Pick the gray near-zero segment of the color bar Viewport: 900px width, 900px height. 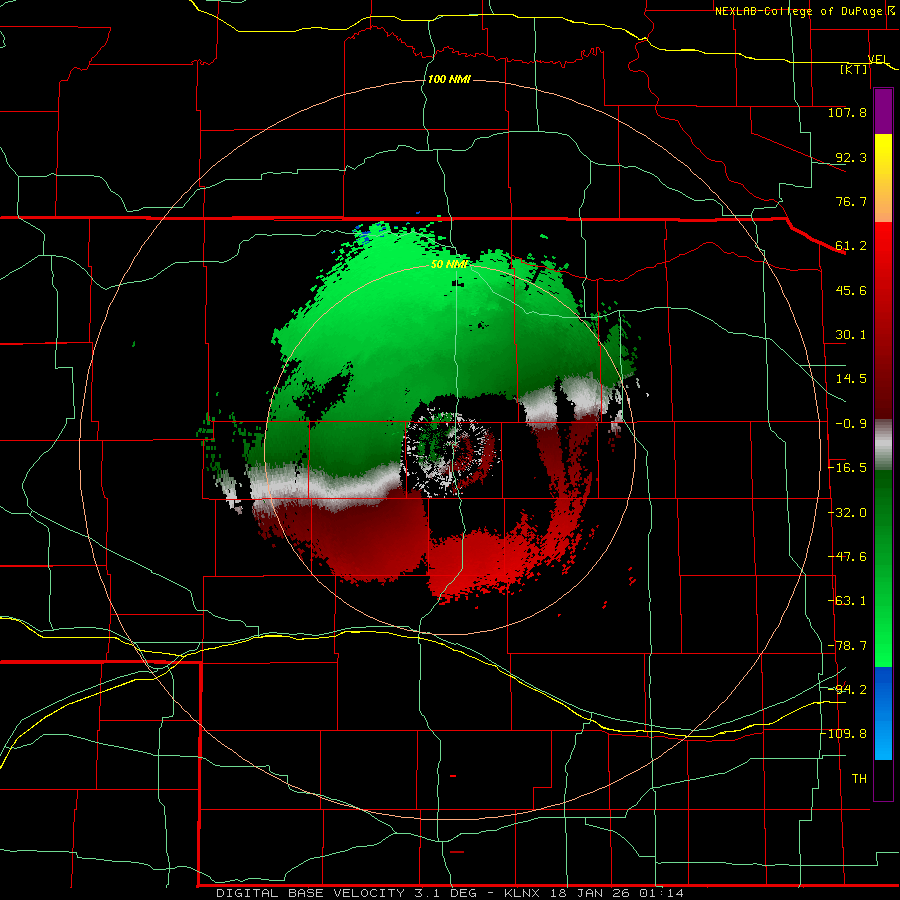pyautogui.click(x=883, y=445)
